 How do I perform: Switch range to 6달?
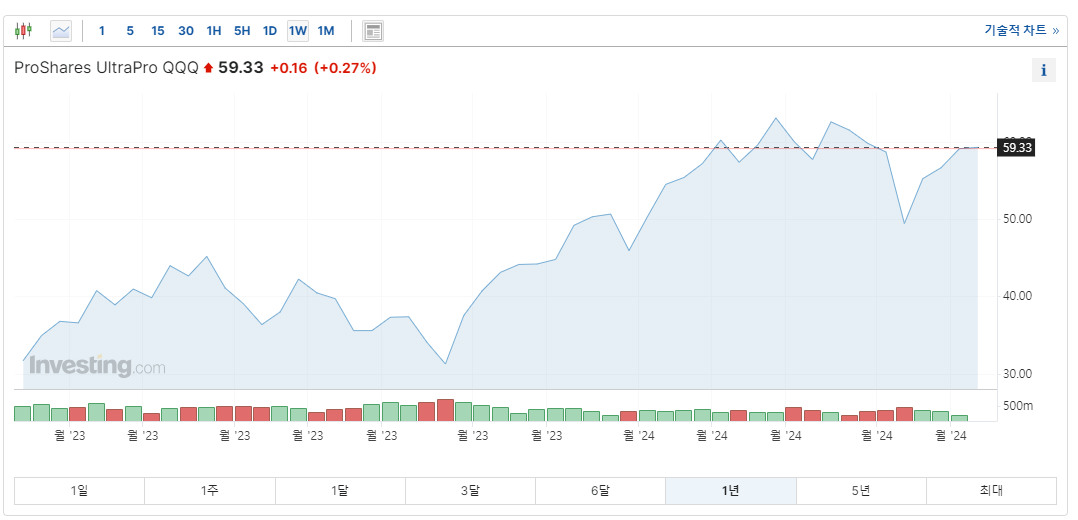600,491
